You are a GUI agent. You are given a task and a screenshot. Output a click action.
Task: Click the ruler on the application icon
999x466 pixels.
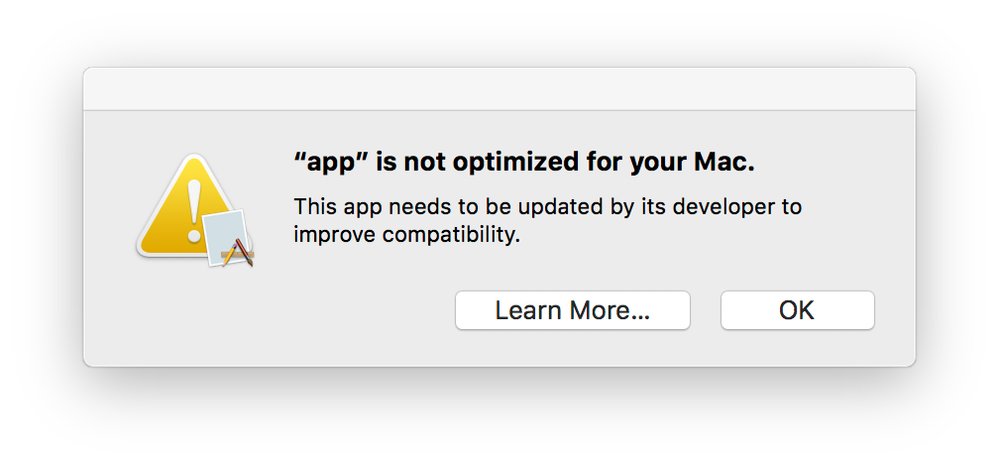click(x=238, y=256)
